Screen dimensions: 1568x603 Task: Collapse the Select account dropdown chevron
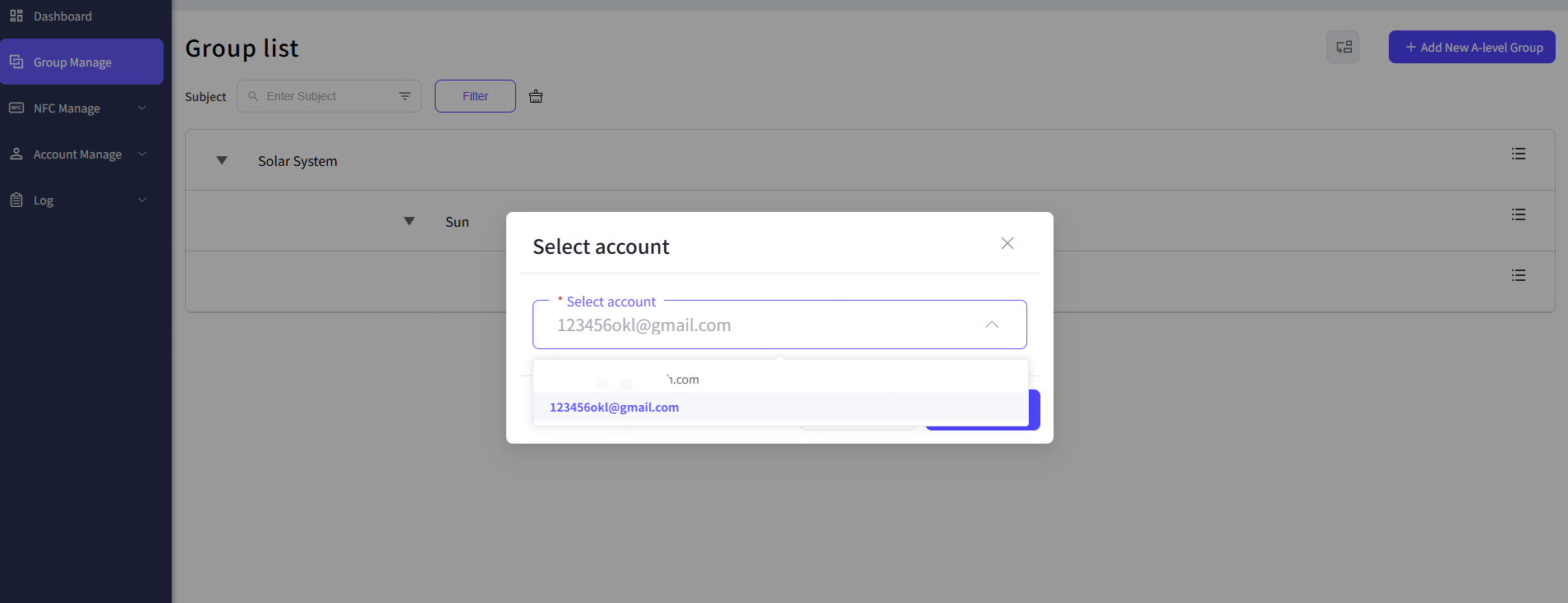pos(992,325)
